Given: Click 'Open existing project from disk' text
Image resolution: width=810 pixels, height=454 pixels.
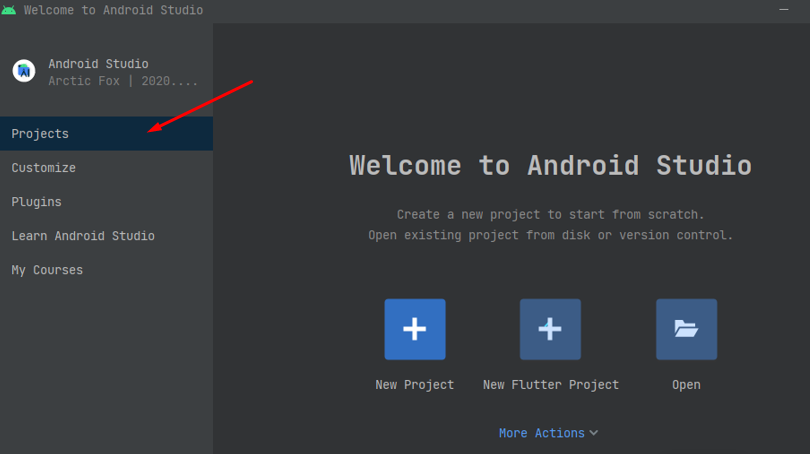Looking at the screenshot, I should coord(551,236).
